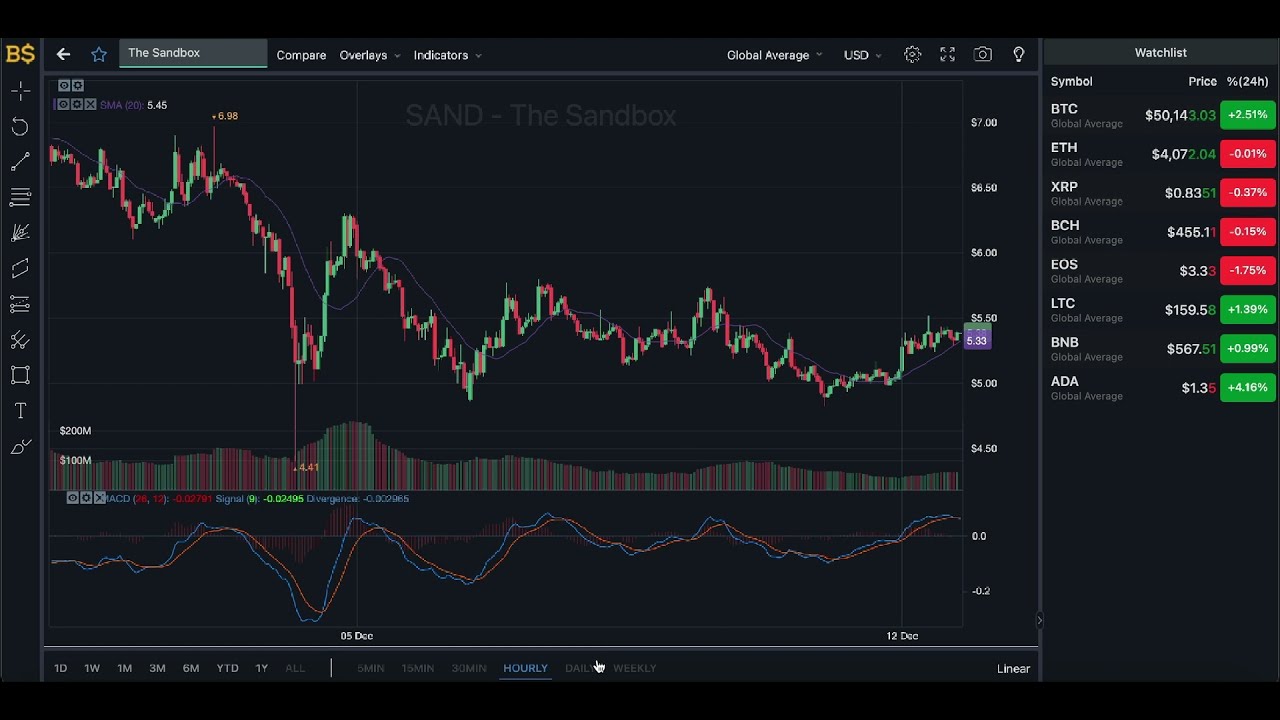Click The Sandbox symbol search field

(x=193, y=53)
